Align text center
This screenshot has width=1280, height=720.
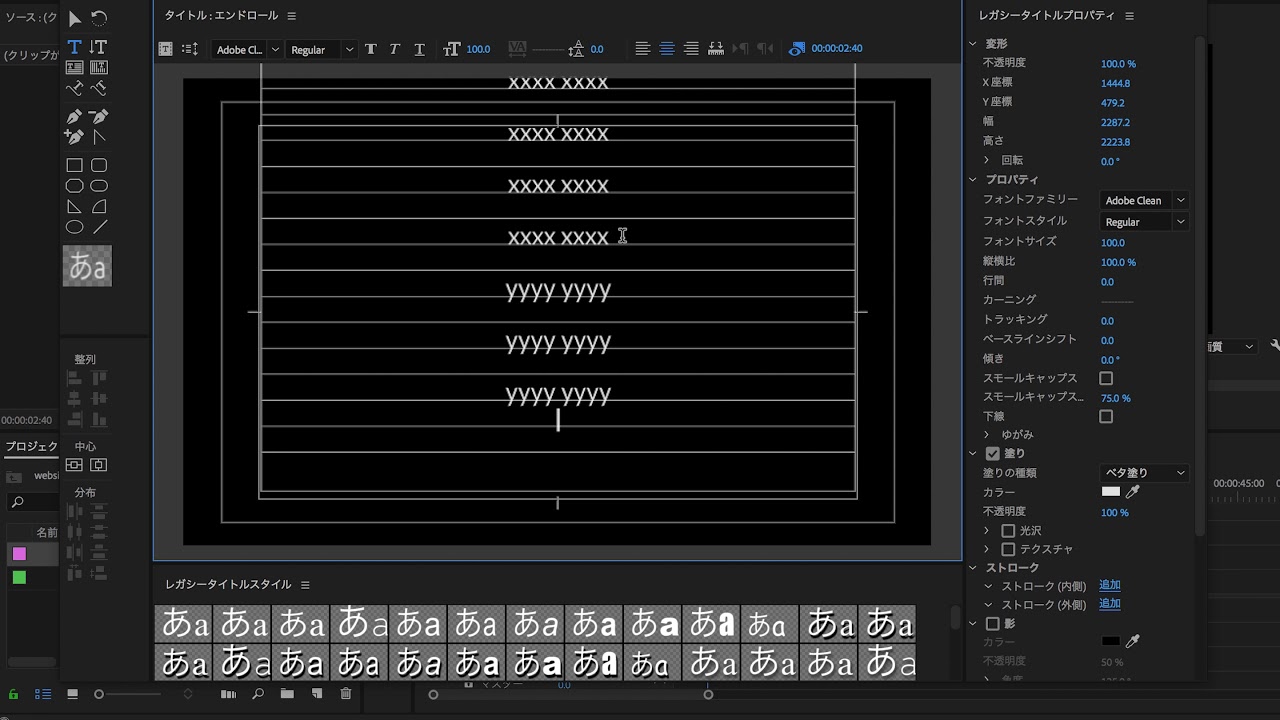tap(666, 48)
